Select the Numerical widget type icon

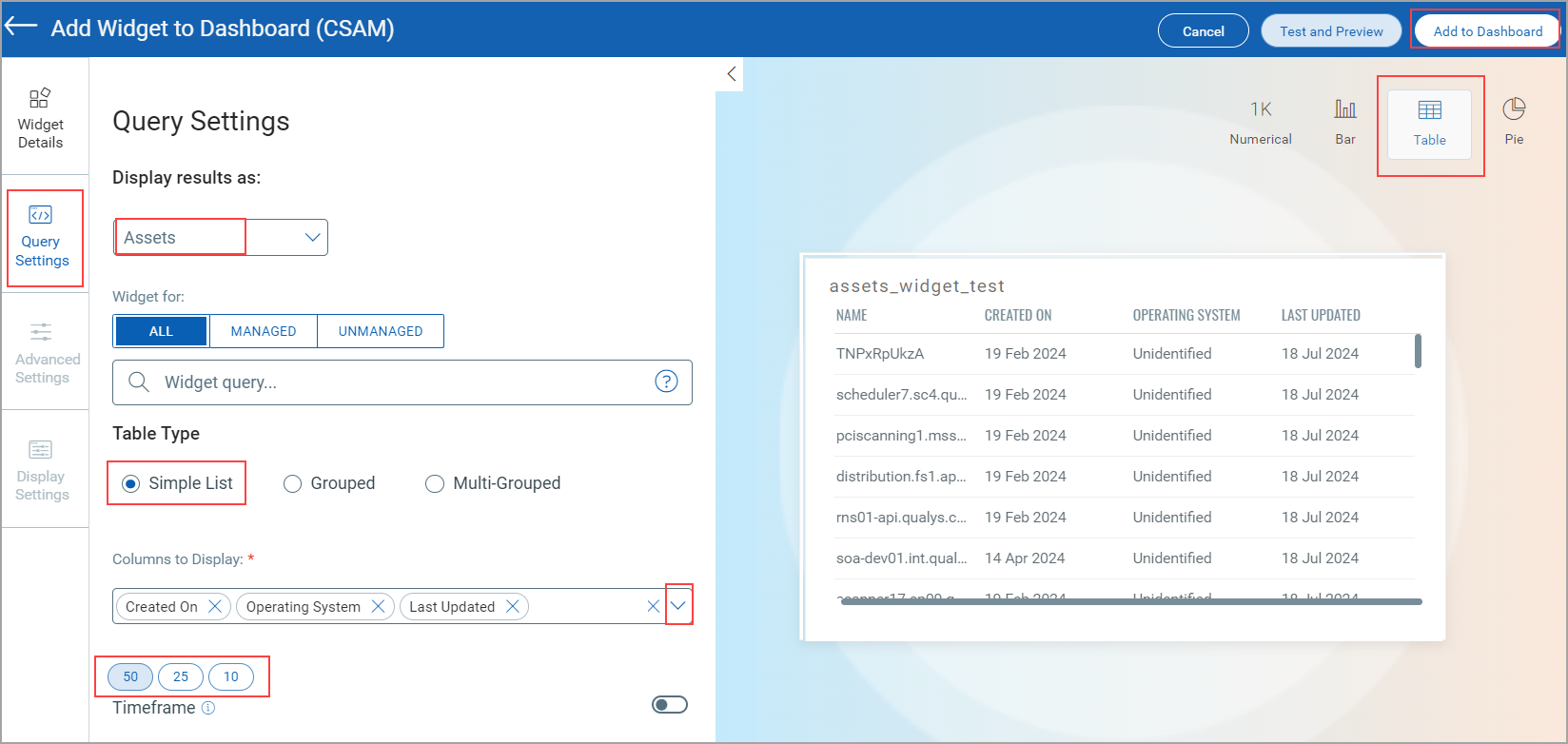(x=1261, y=123)
